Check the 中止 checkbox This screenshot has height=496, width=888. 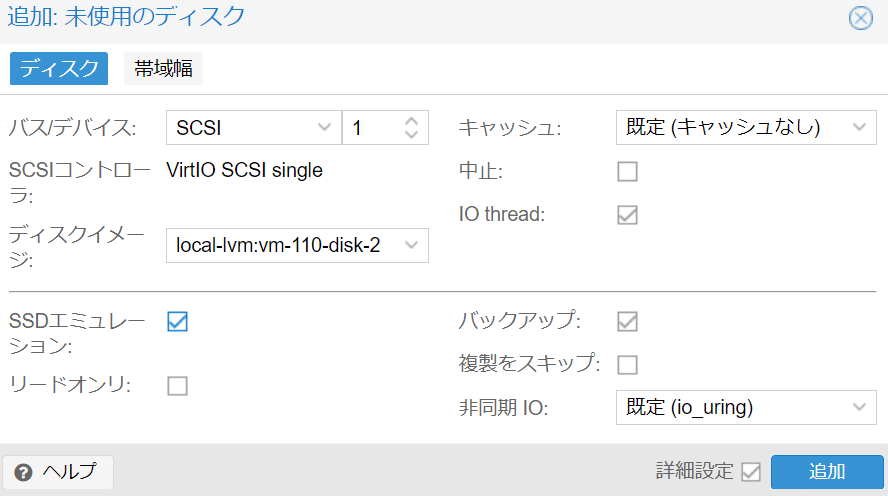[627, 171]
